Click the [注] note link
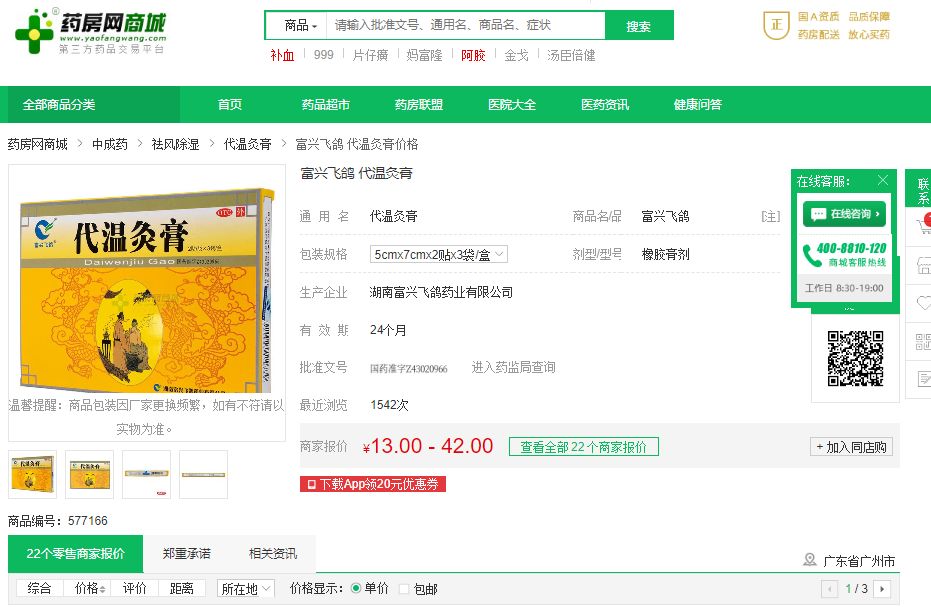The width and height of the screenshot is (931, 607). (x=771, y=216)
